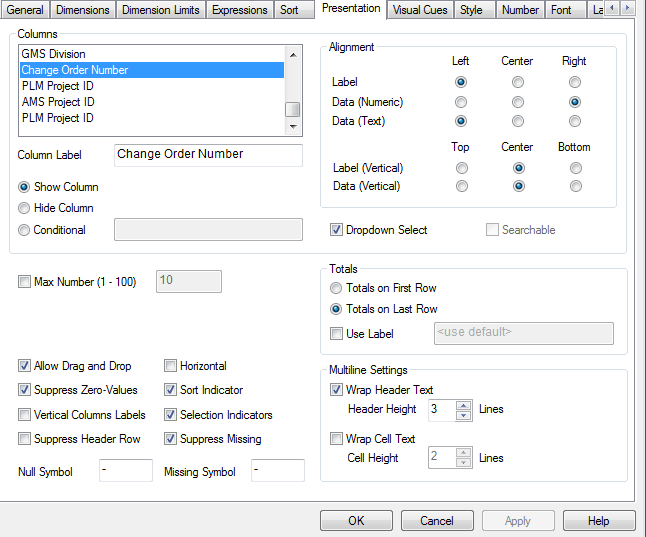Enable the Max Number checkbox
Screen dimensions: 646x537
click(25, 282)
